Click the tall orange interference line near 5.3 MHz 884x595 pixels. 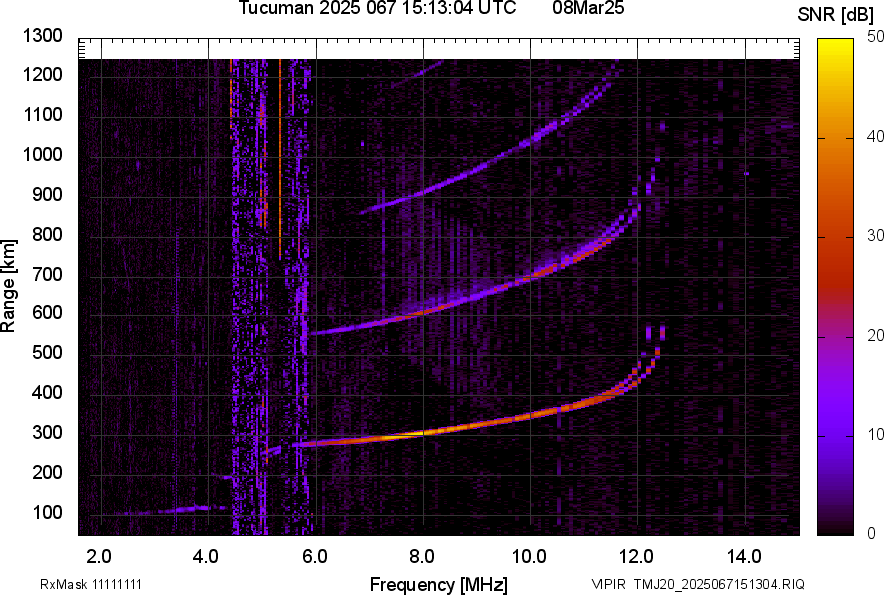280,158
